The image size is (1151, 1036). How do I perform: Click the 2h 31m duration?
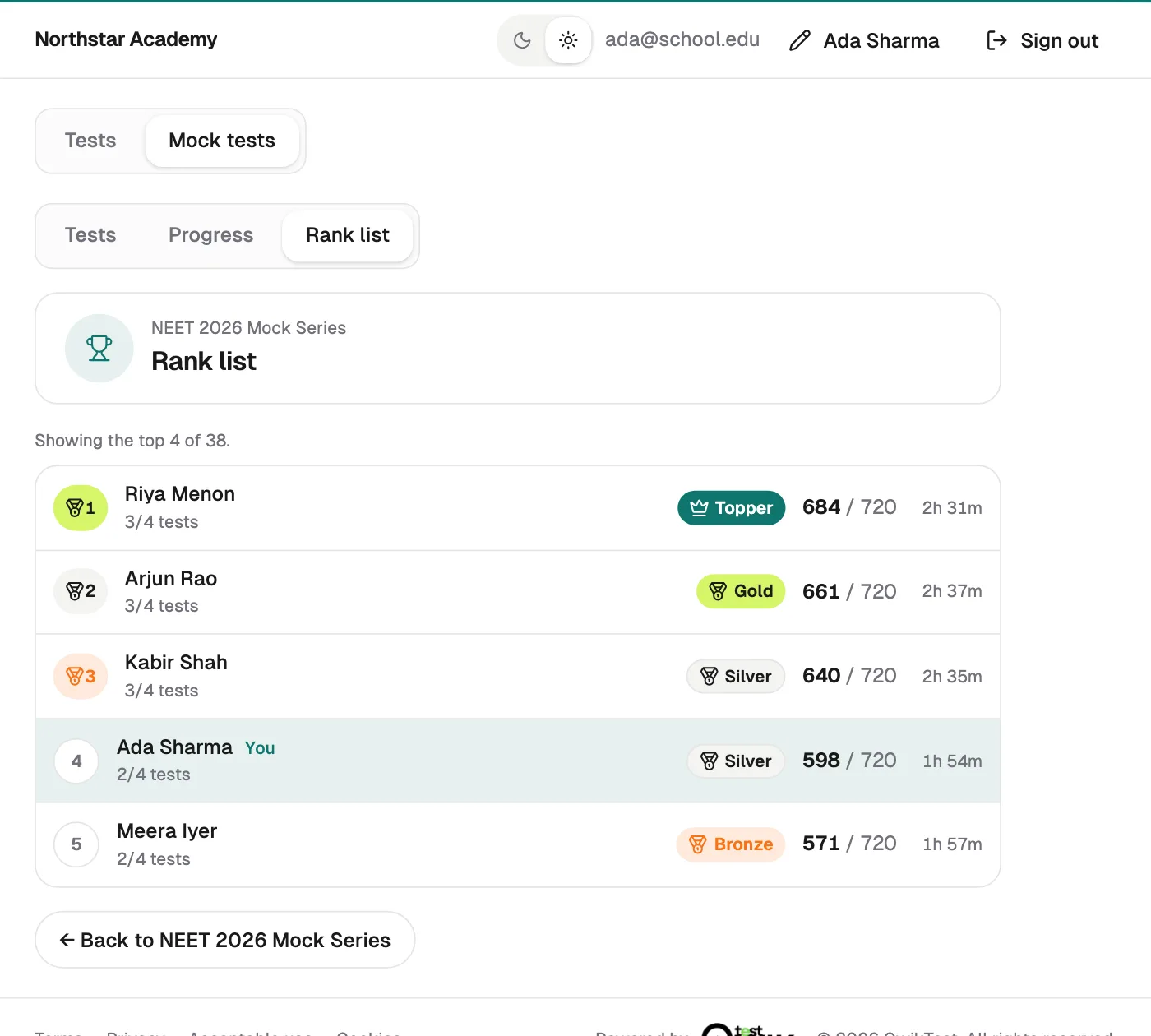tap(952, 508)
